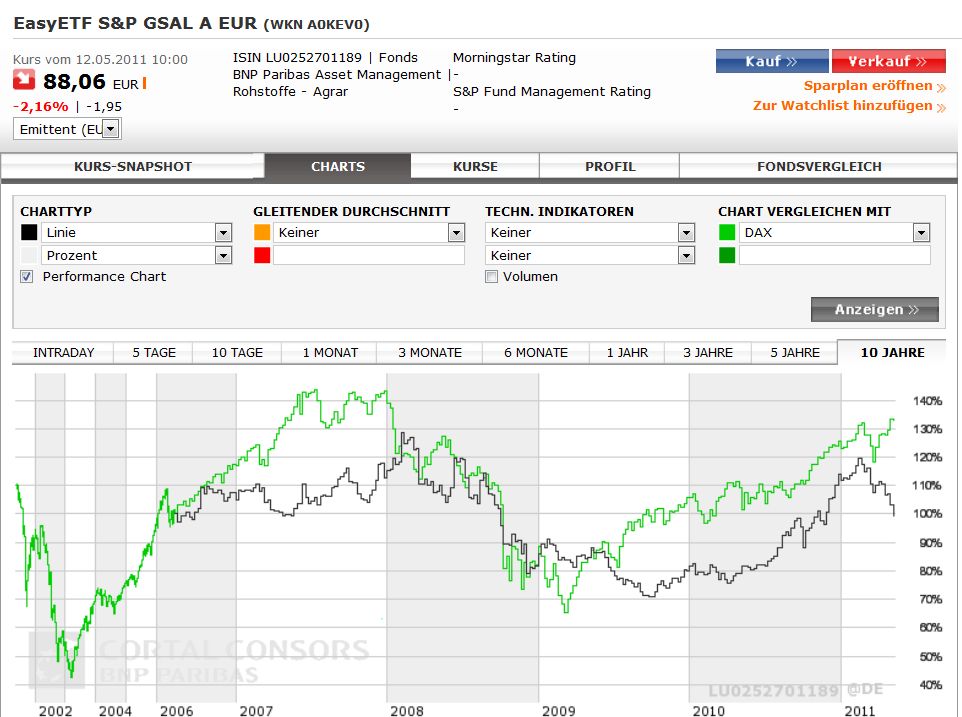This screenshot has width=962, height=717.
Task: Click the price 88,06 value
Action: click(74, 82)
